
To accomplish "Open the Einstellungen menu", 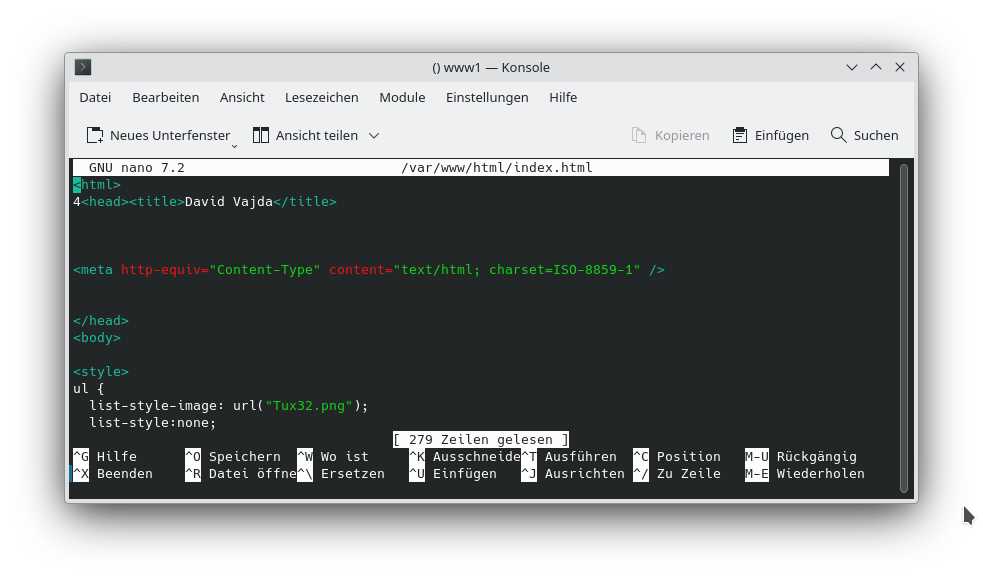I will click(x=487, y=97).
